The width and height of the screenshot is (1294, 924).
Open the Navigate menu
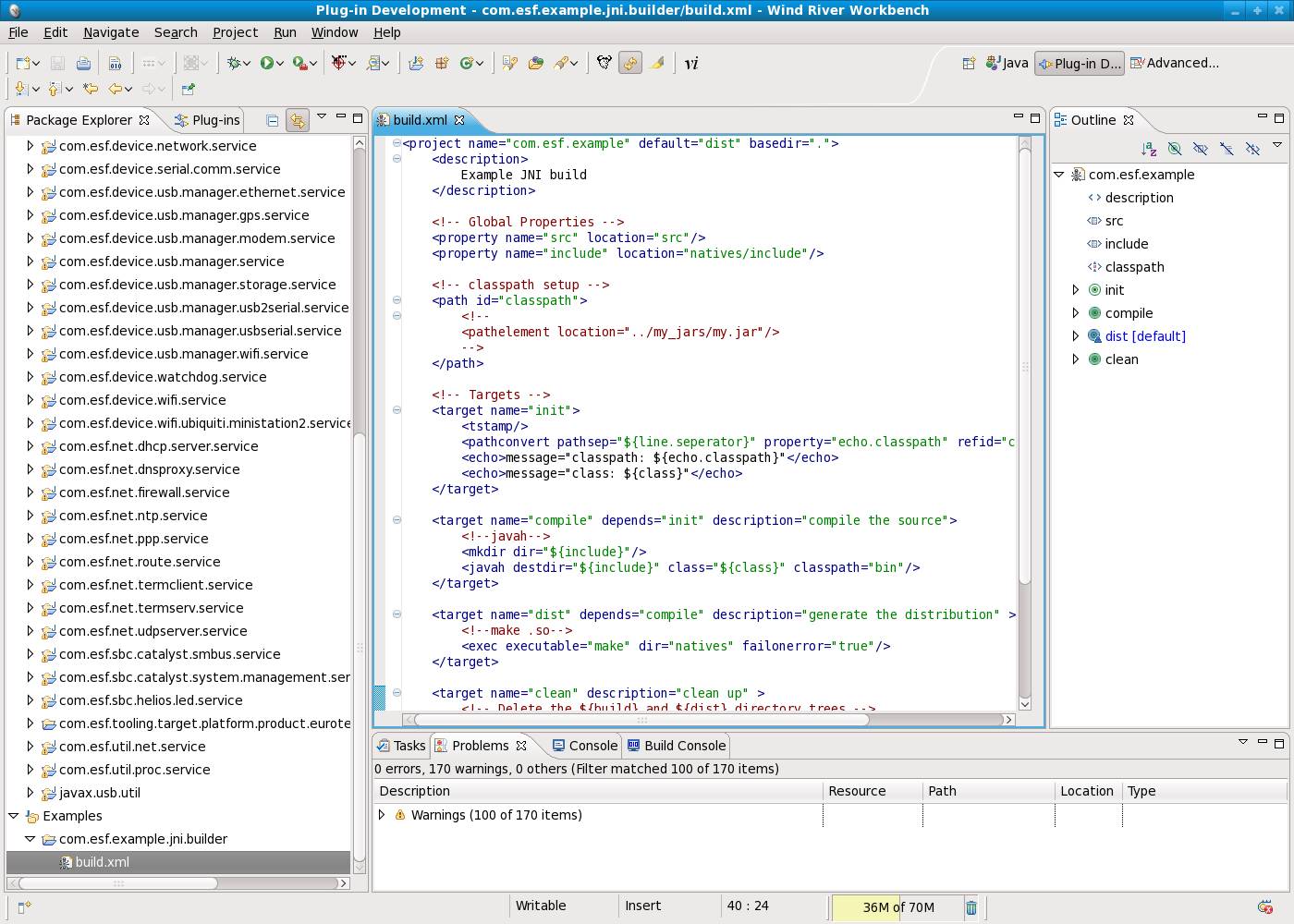111,32
